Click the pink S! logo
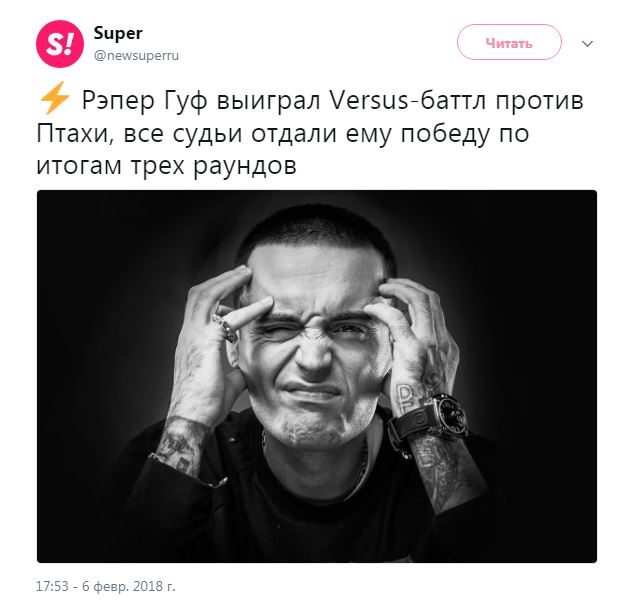The height and width of the screenshot is (600, 628). [x=60, y=44]
